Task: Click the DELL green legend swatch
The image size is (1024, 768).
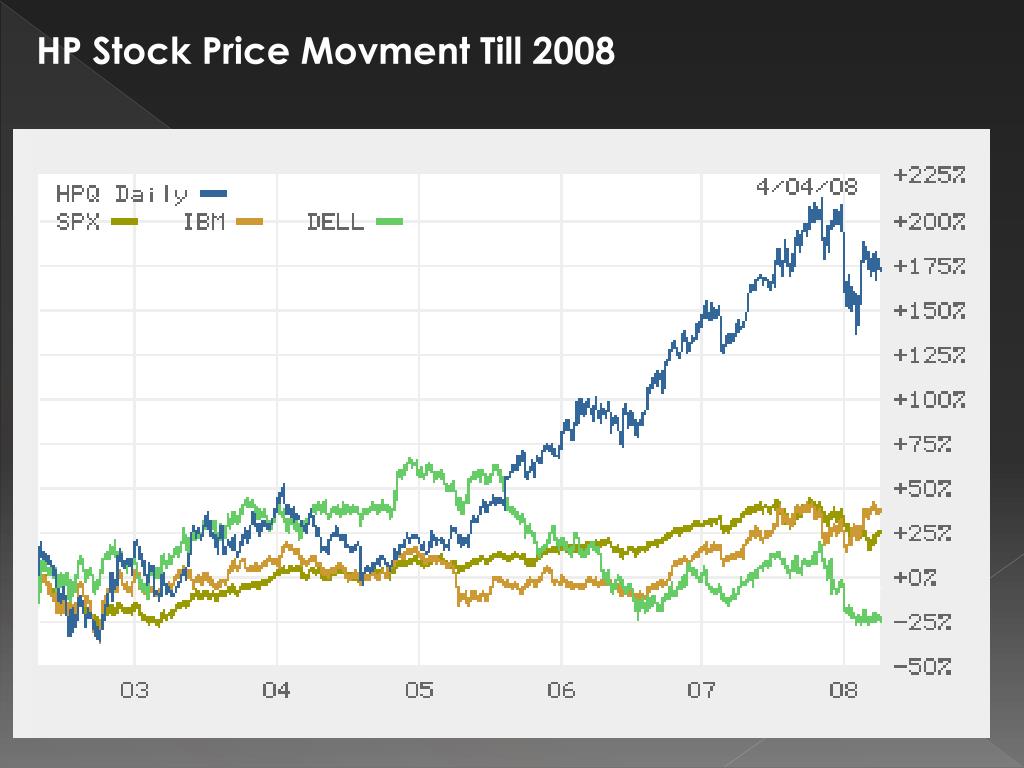Action: point(390,222)
